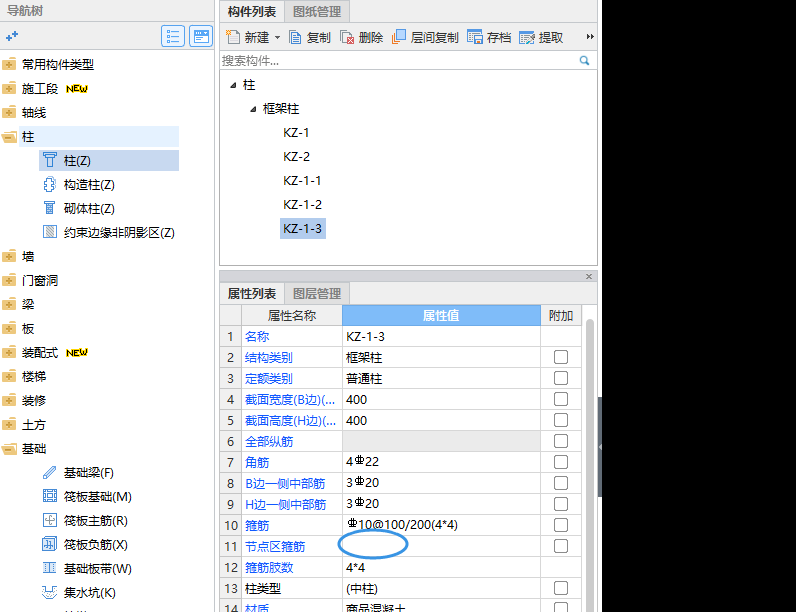Switch to the 图纸管理 tab
The width and height of the screenshot is (796, 612).
(317, 11)
